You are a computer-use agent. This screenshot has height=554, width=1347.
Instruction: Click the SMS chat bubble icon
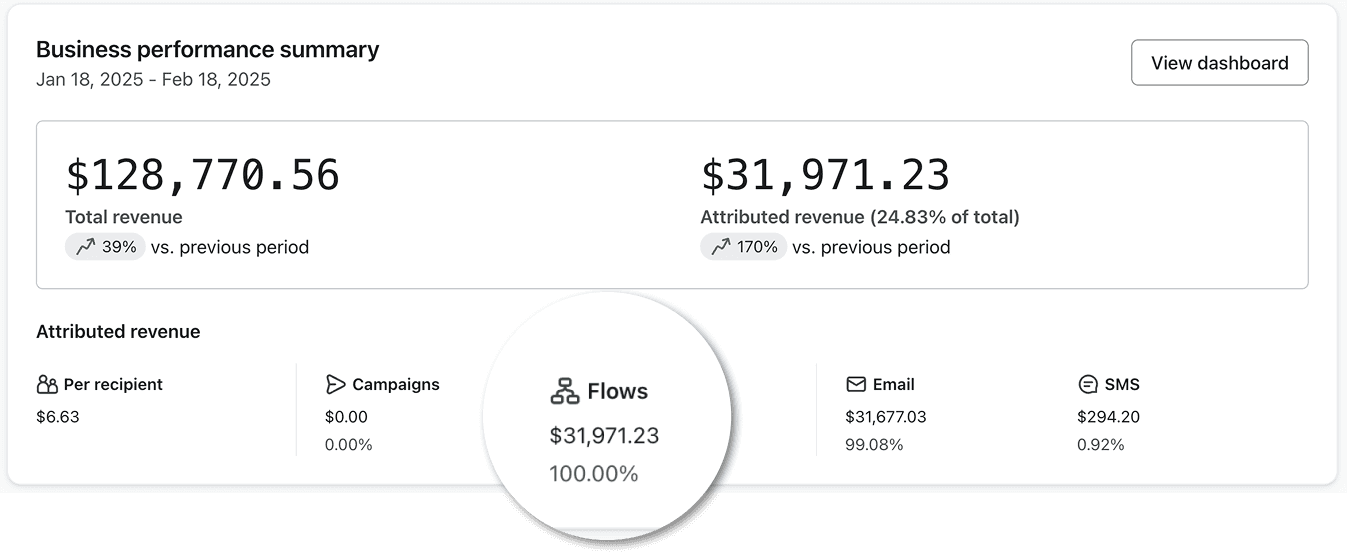[1088, 384]
